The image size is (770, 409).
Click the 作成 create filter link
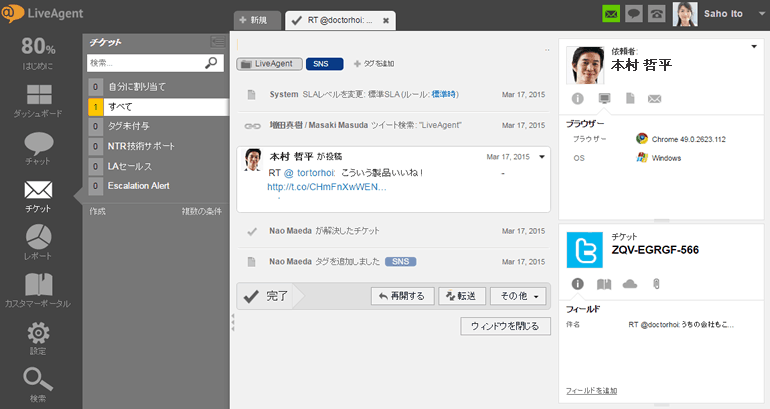pos(97,212)
